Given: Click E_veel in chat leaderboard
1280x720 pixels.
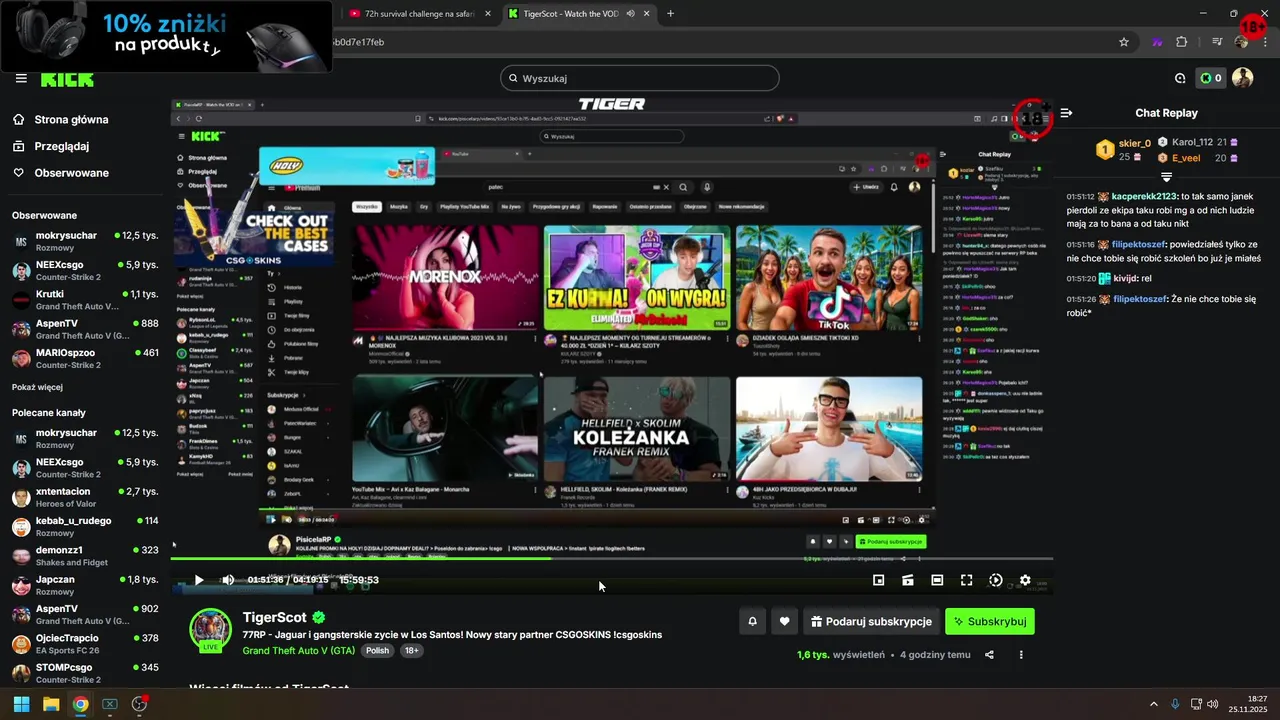Looking at the screenshot, I should click(x=1186, y=158).
